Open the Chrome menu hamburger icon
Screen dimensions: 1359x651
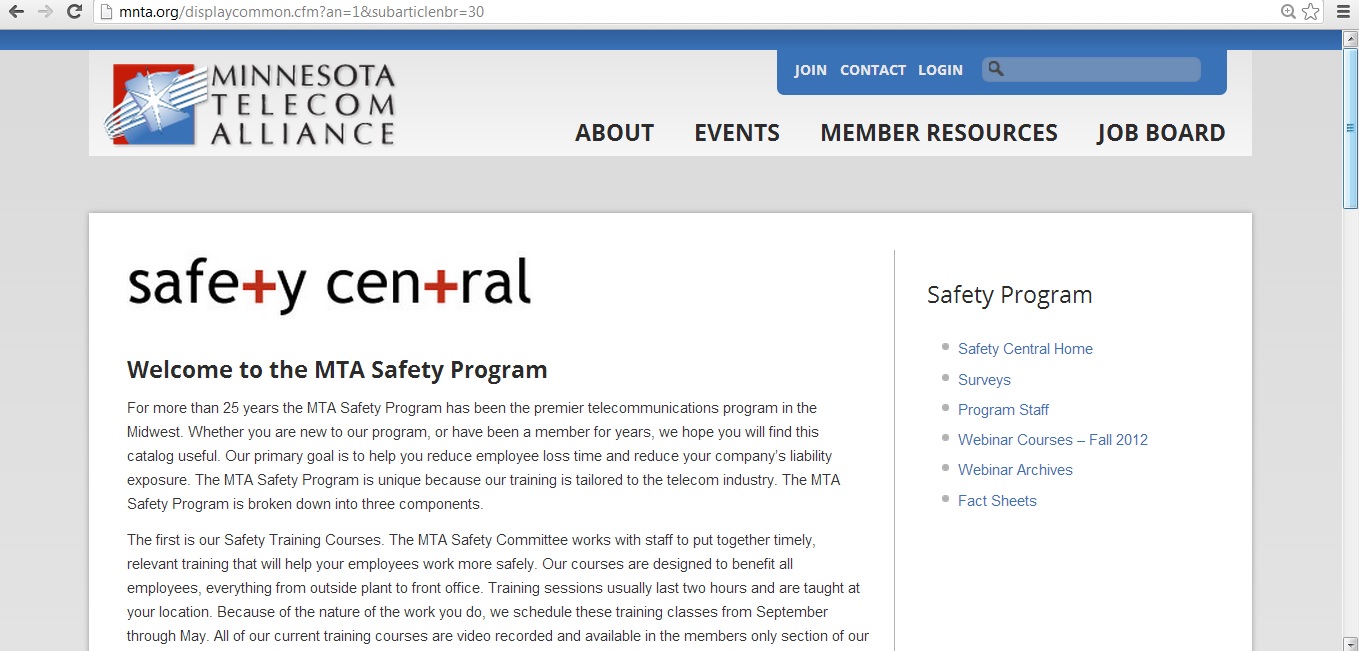[x=1343, y=12]
